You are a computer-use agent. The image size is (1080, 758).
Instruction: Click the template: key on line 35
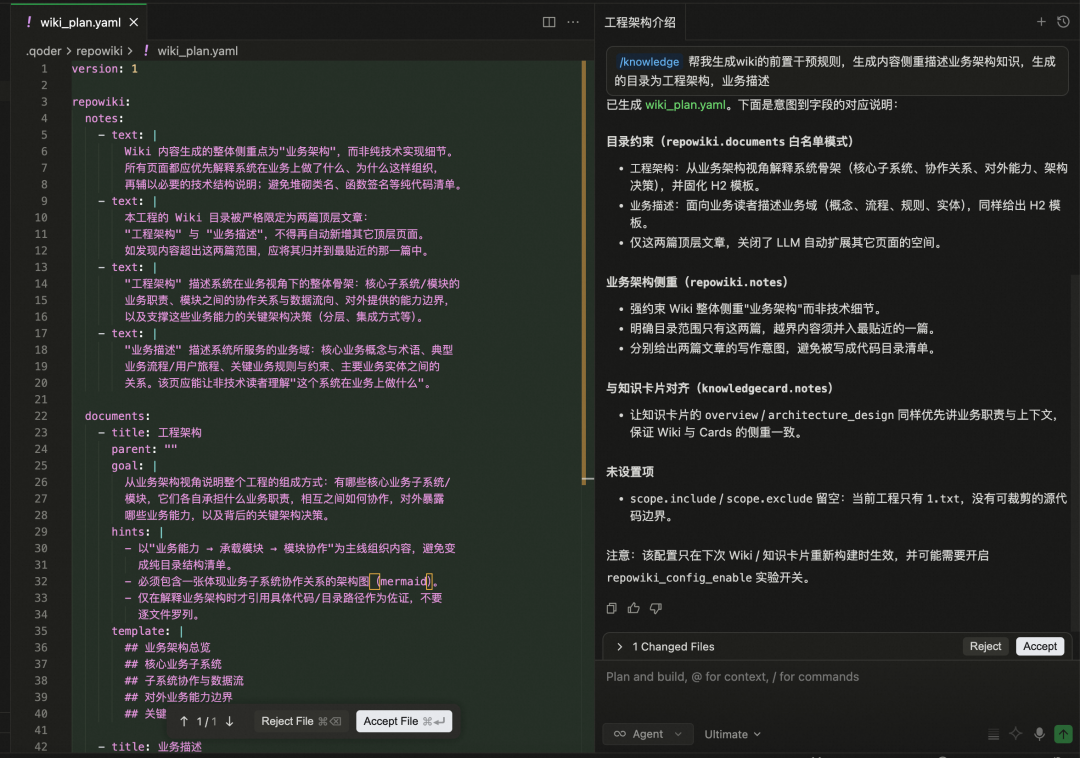coord(141,631)
